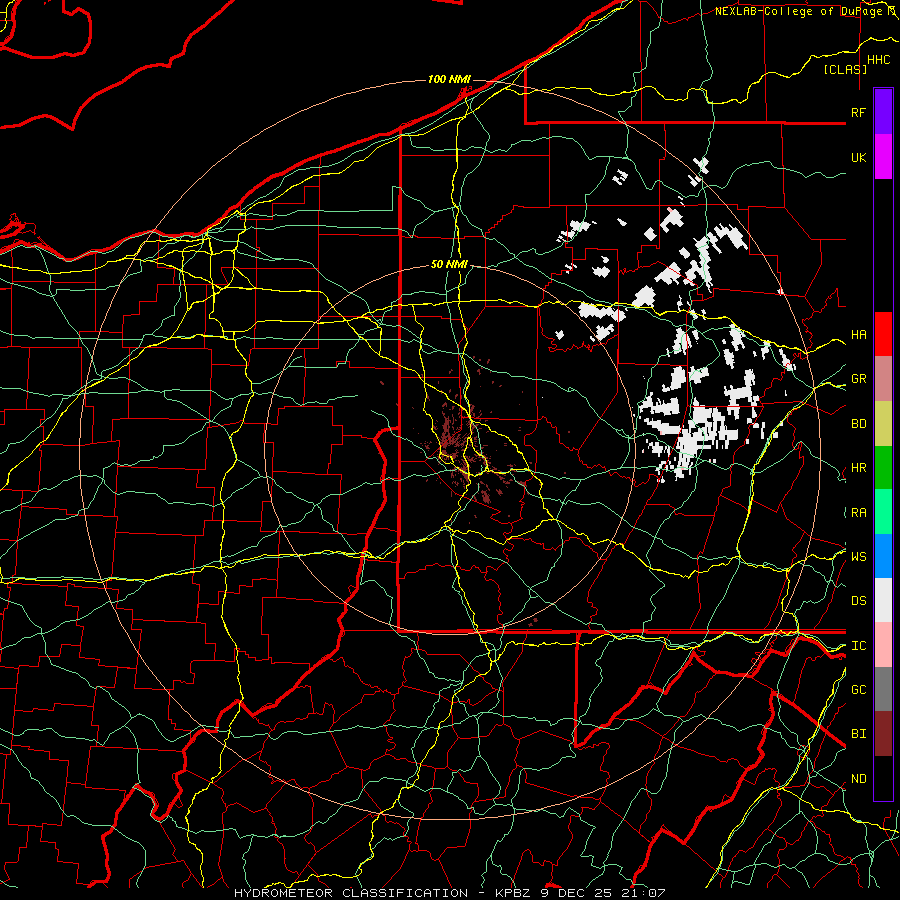Image resolution: width=900 pixels, height=900 pixels.
Task: Click the UK magenta legend color swatch
Action: pos(883,157)
